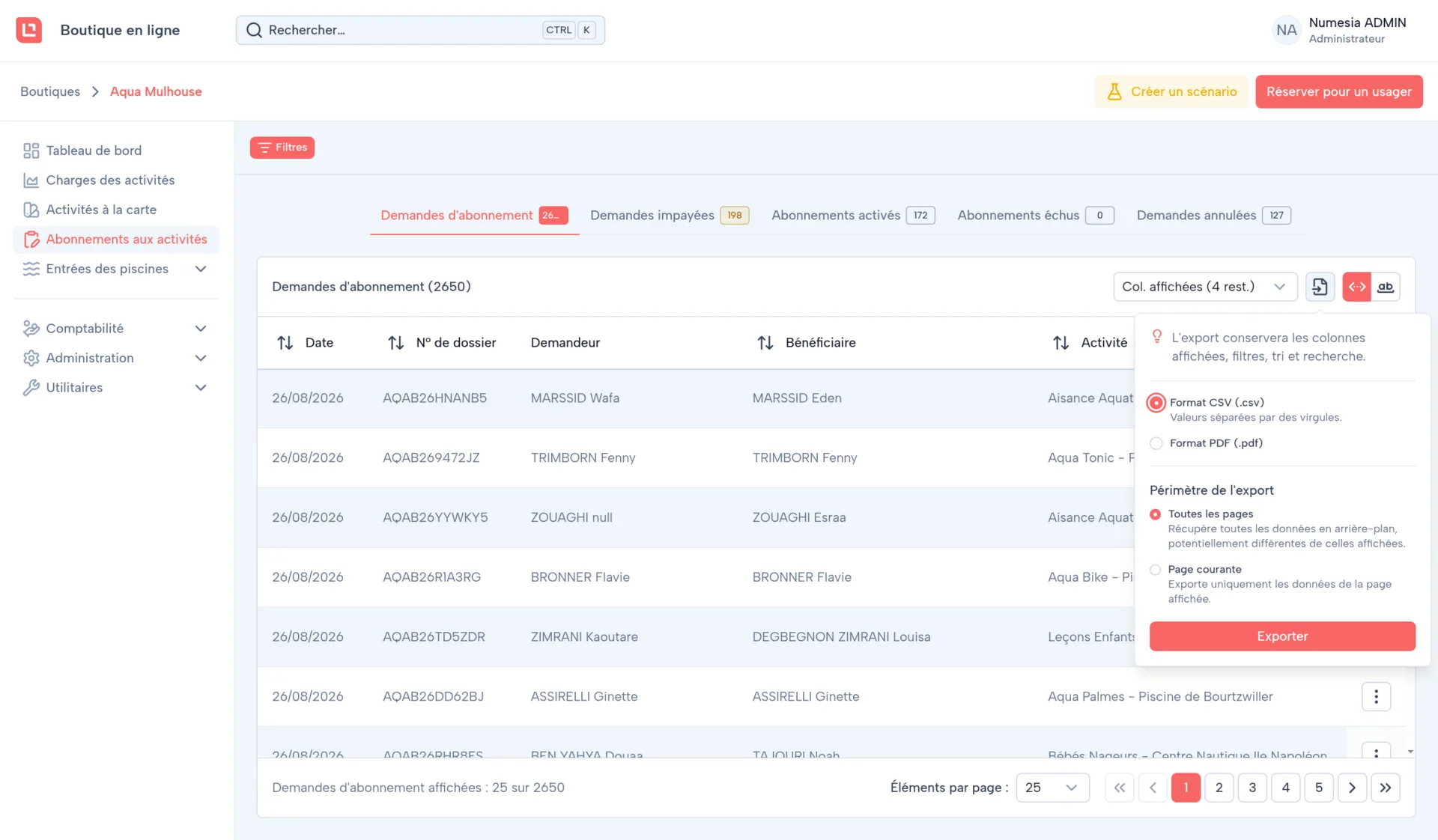Screen dimensions: 1438x840
Task: Open the Filtres button
Action: pyautogui.click(x=282, y=147)
